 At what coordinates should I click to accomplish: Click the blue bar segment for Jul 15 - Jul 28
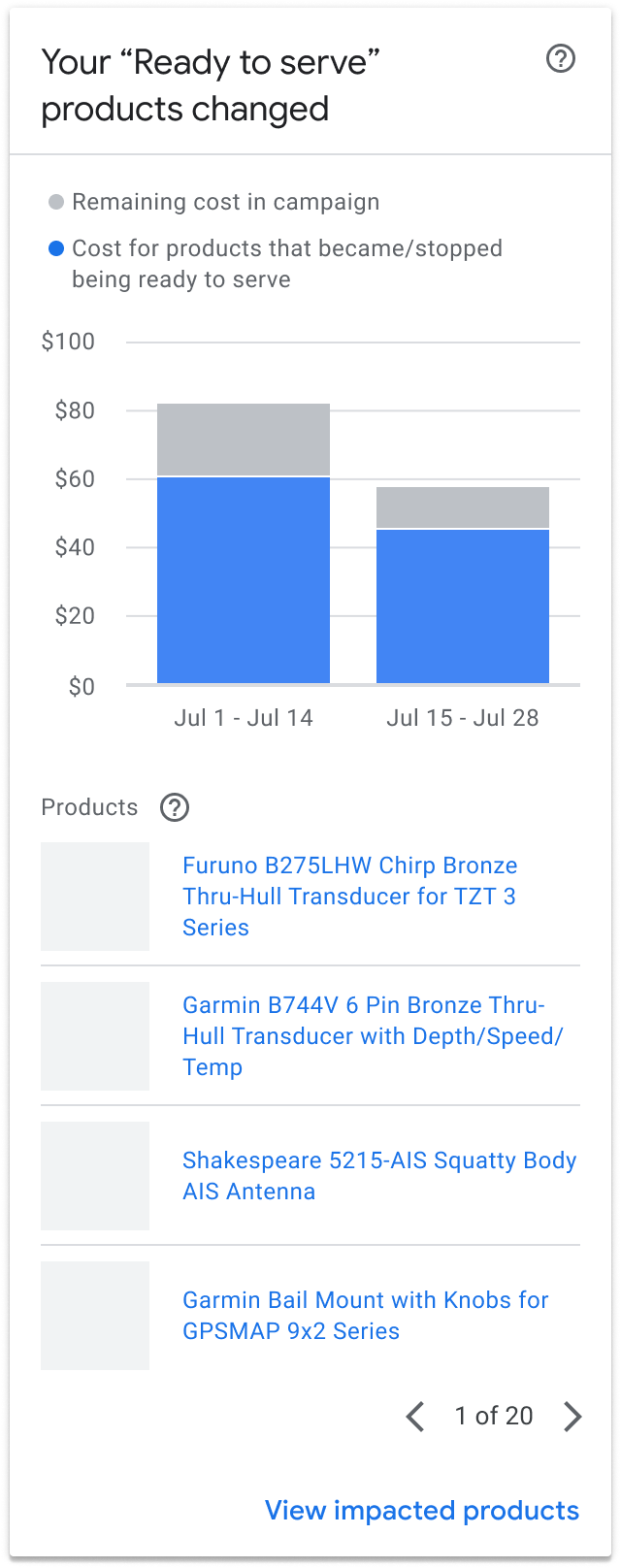click(x=463, y=606)
